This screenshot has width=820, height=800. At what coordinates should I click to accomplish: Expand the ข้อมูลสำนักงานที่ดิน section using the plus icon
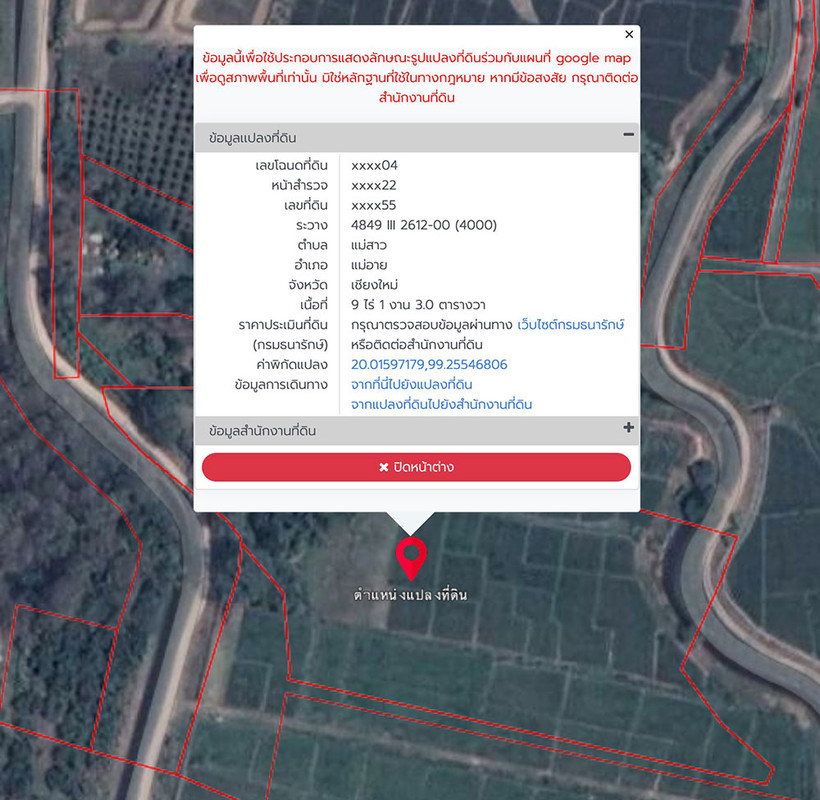(629, 428)
